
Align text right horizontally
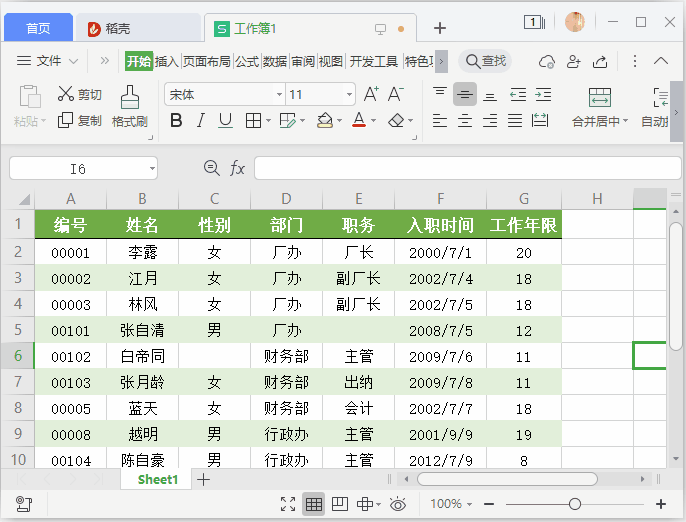490,120
